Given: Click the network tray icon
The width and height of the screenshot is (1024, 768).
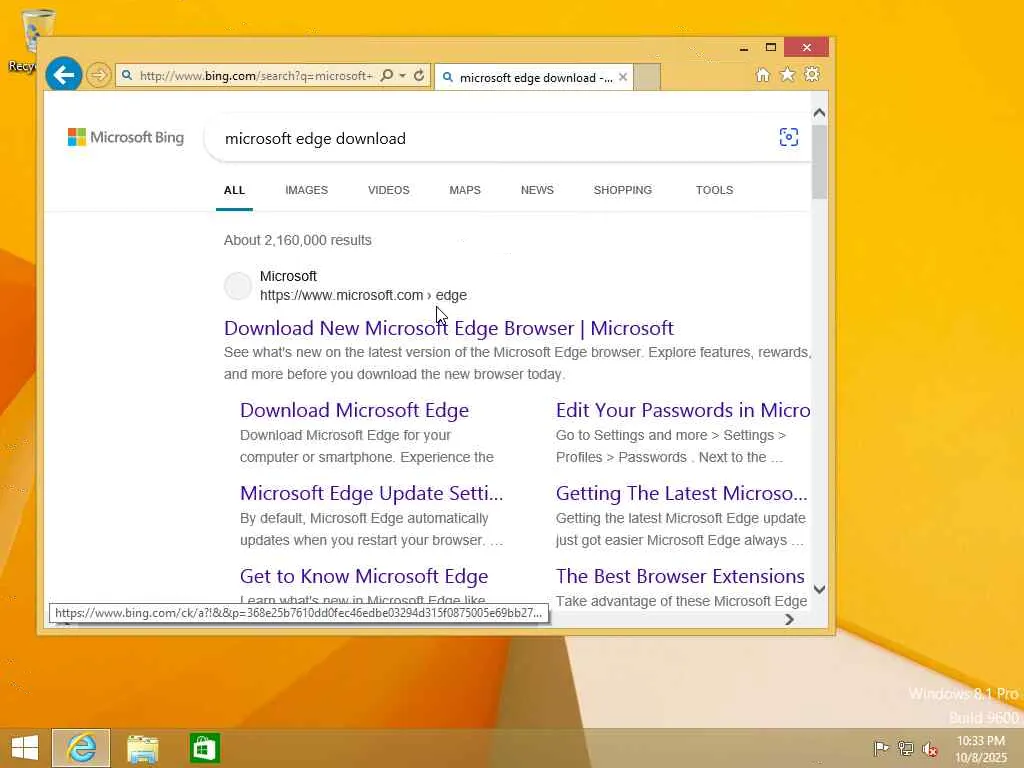Looking at the screenshot, I should click(x=905, y=748).
